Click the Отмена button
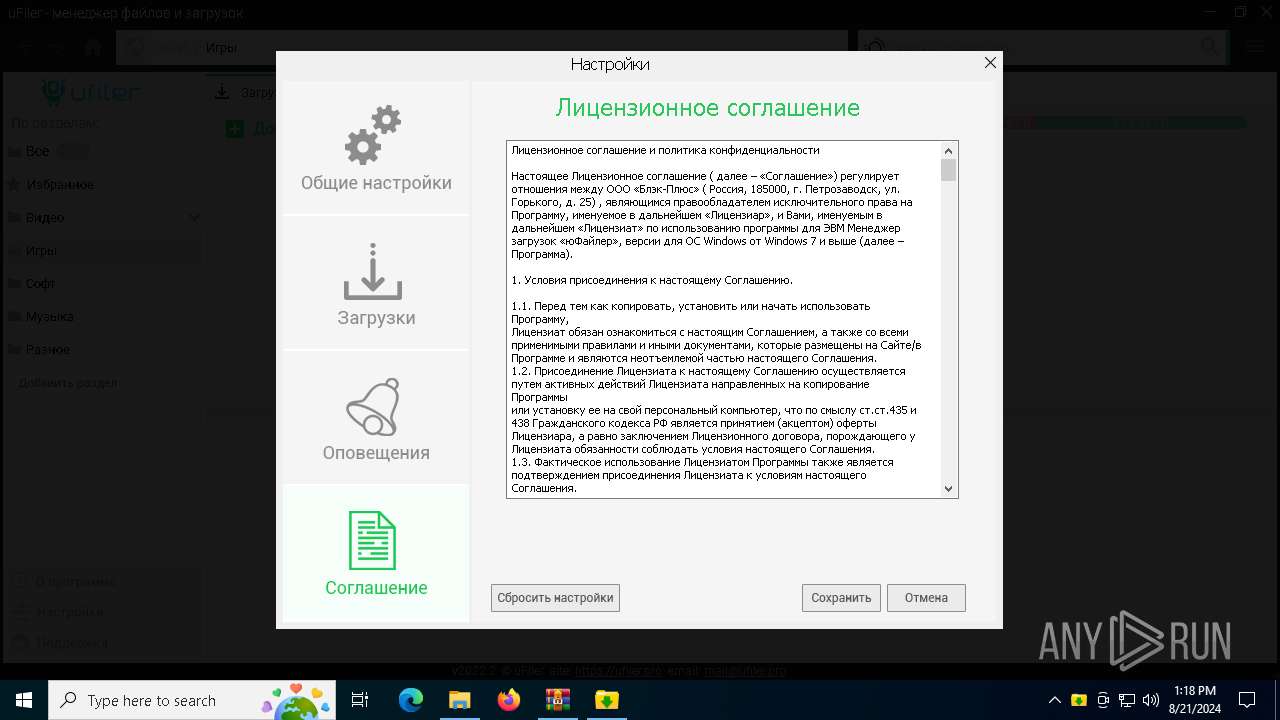1280x720 pixels. tap(926, 598)
